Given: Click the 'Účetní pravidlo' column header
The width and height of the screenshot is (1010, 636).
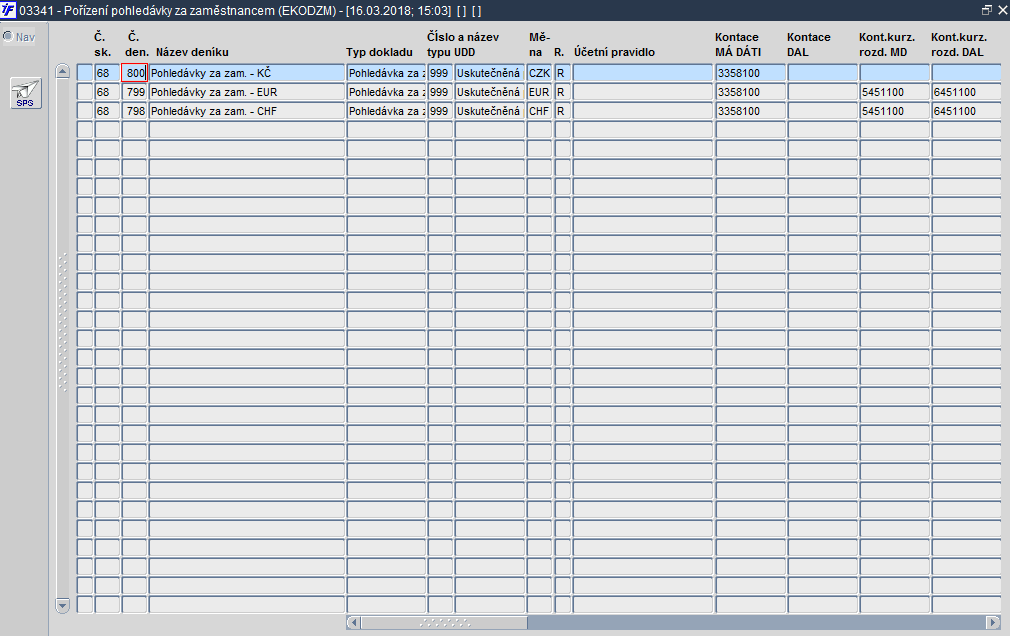Looking at the screenshot, I should pyautogui.click(x=615, y=52).
